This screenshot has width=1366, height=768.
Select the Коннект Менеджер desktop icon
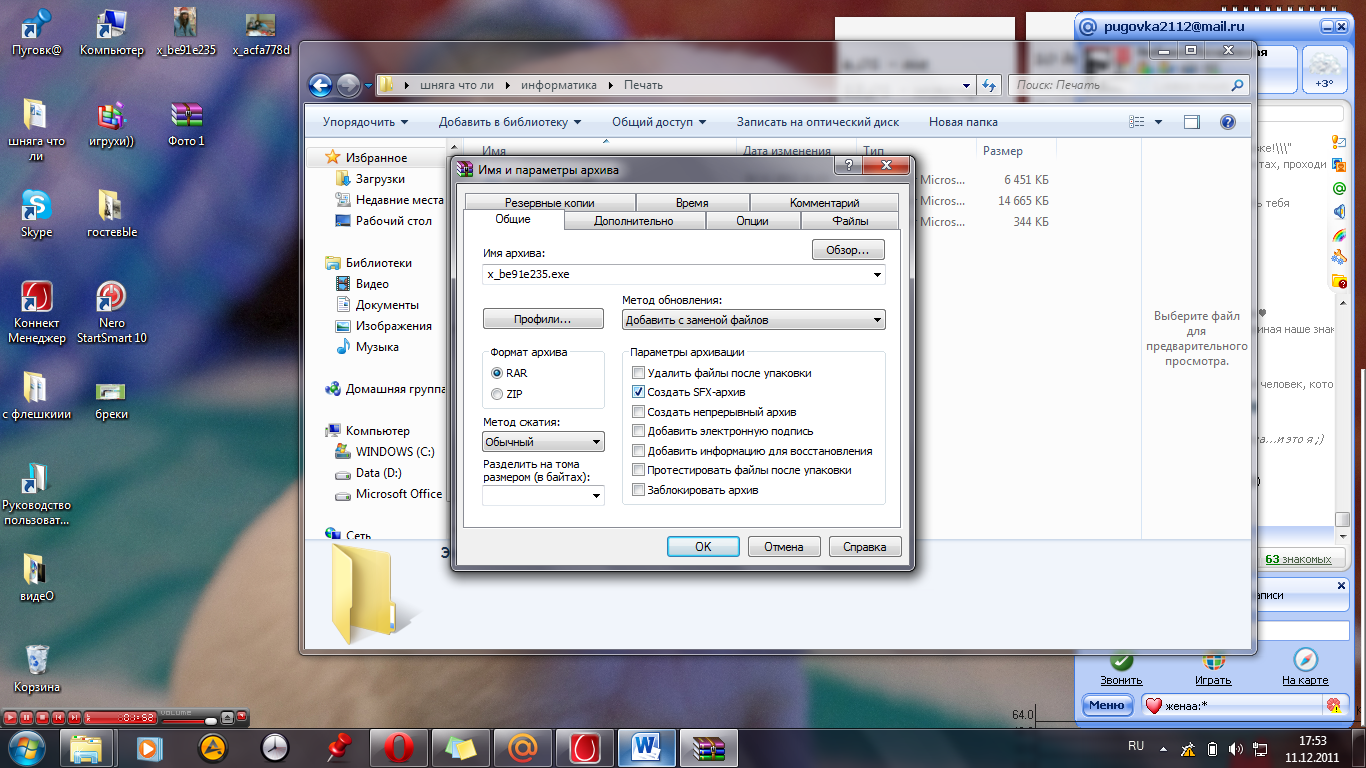point(36,313)
